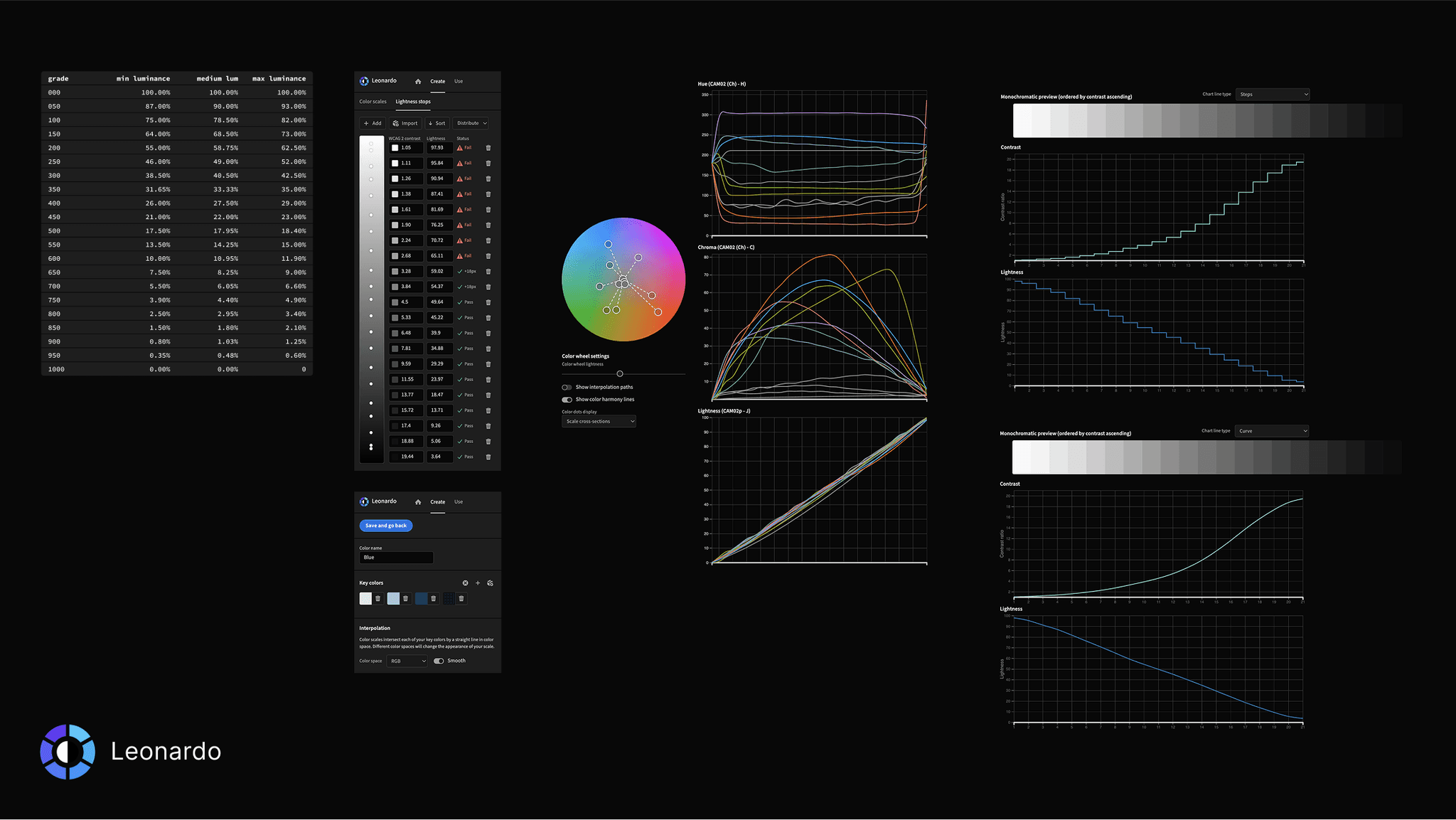The width and height of the screenshot is (1456, 820).
Task: Select the light blue key color swatch
Action: click(x=393, y=599)
